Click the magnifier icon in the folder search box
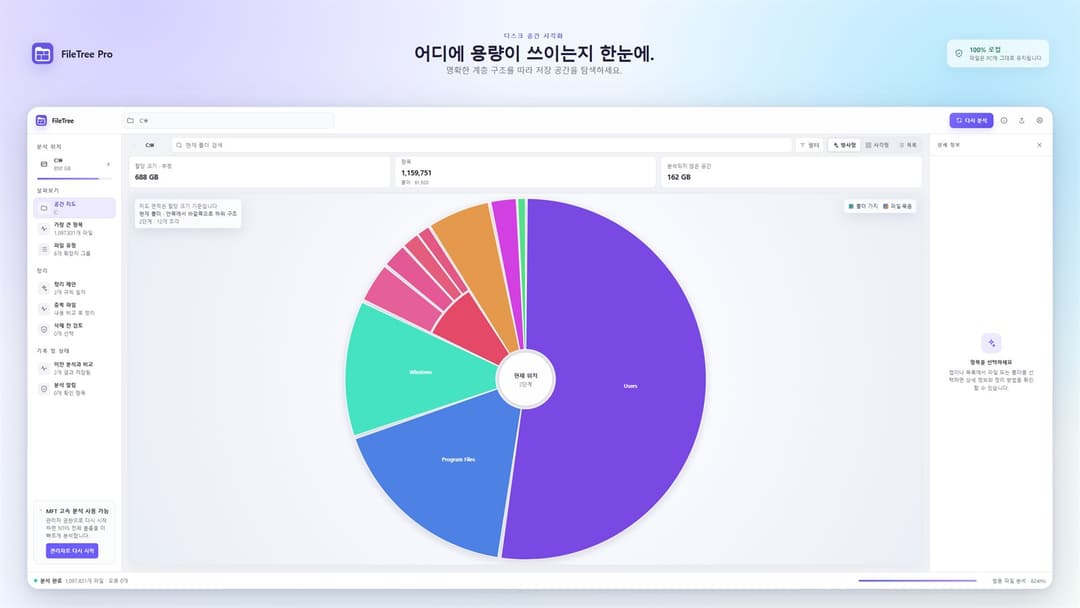 pyautogui.click(x=179, y=145)
